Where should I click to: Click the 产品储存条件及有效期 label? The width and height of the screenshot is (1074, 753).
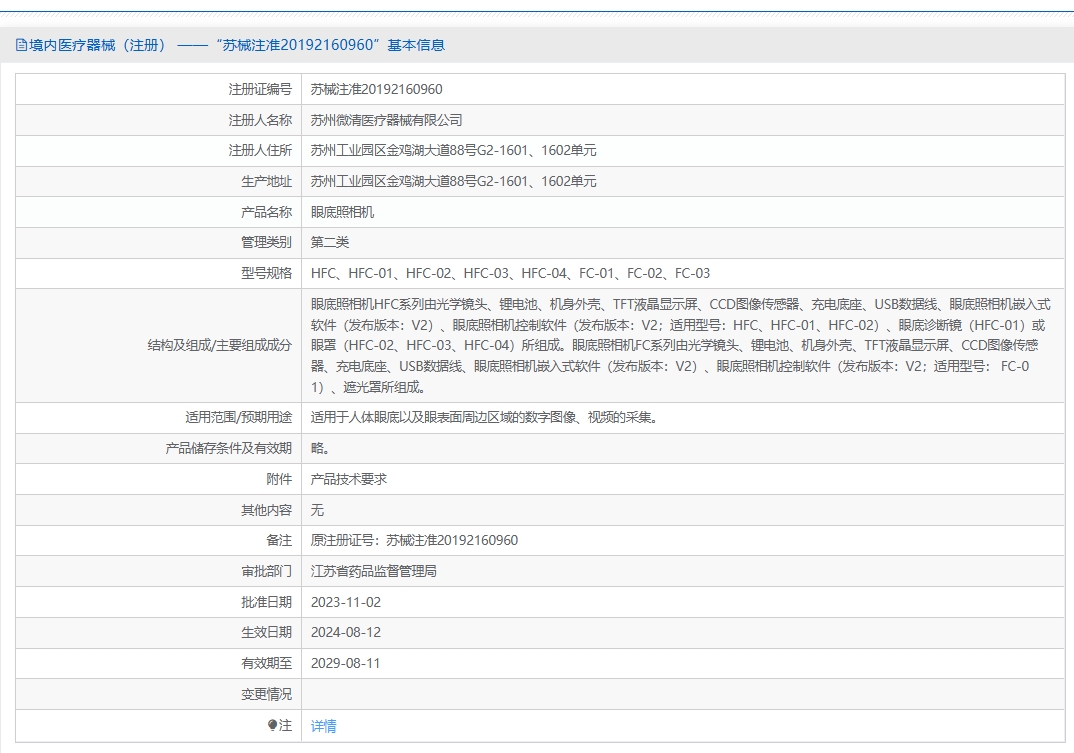tap(229, 448)
